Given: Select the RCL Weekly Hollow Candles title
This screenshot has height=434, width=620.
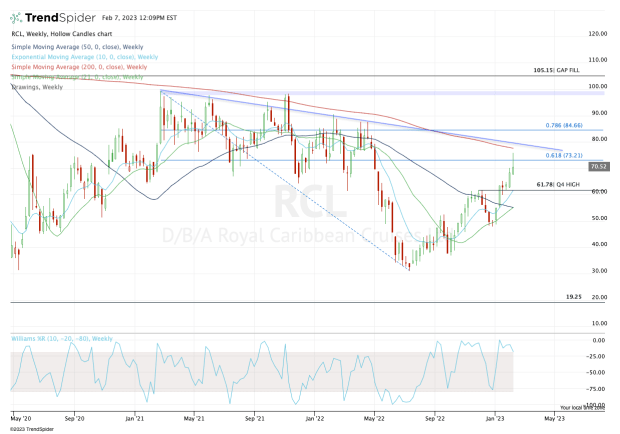Looking at the screenshot, I should click(x=64, y=37).
